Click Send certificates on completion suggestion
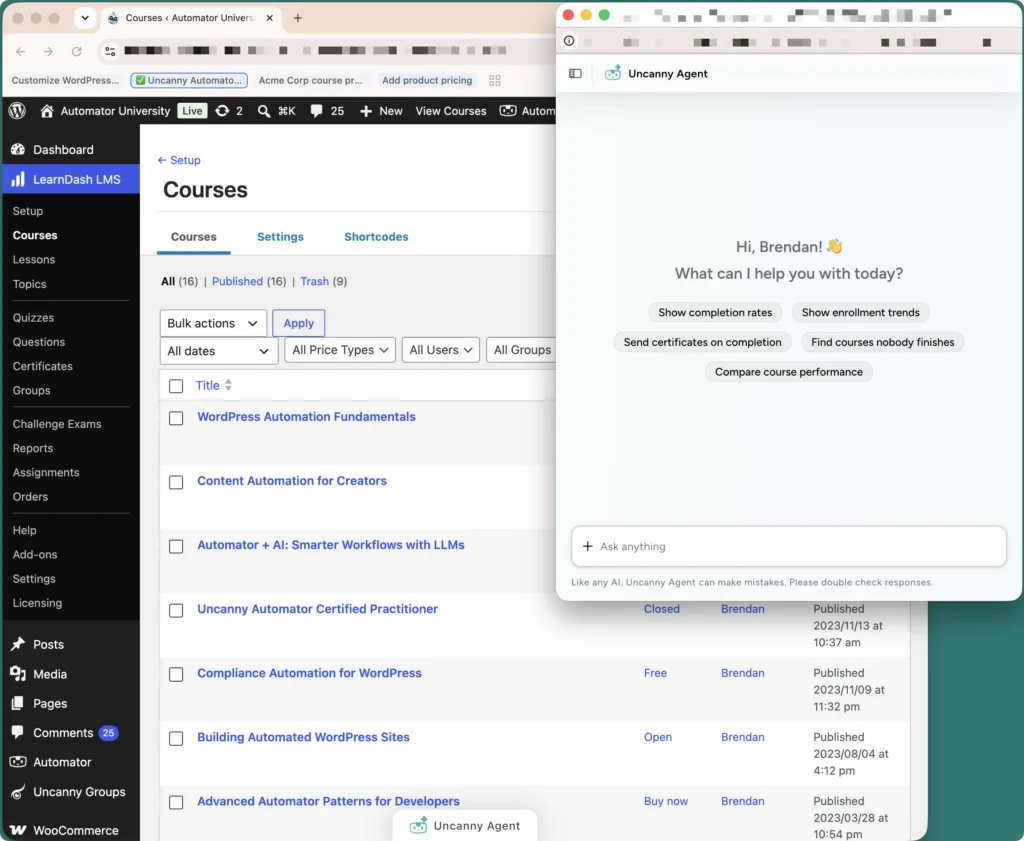 [702, 341]
